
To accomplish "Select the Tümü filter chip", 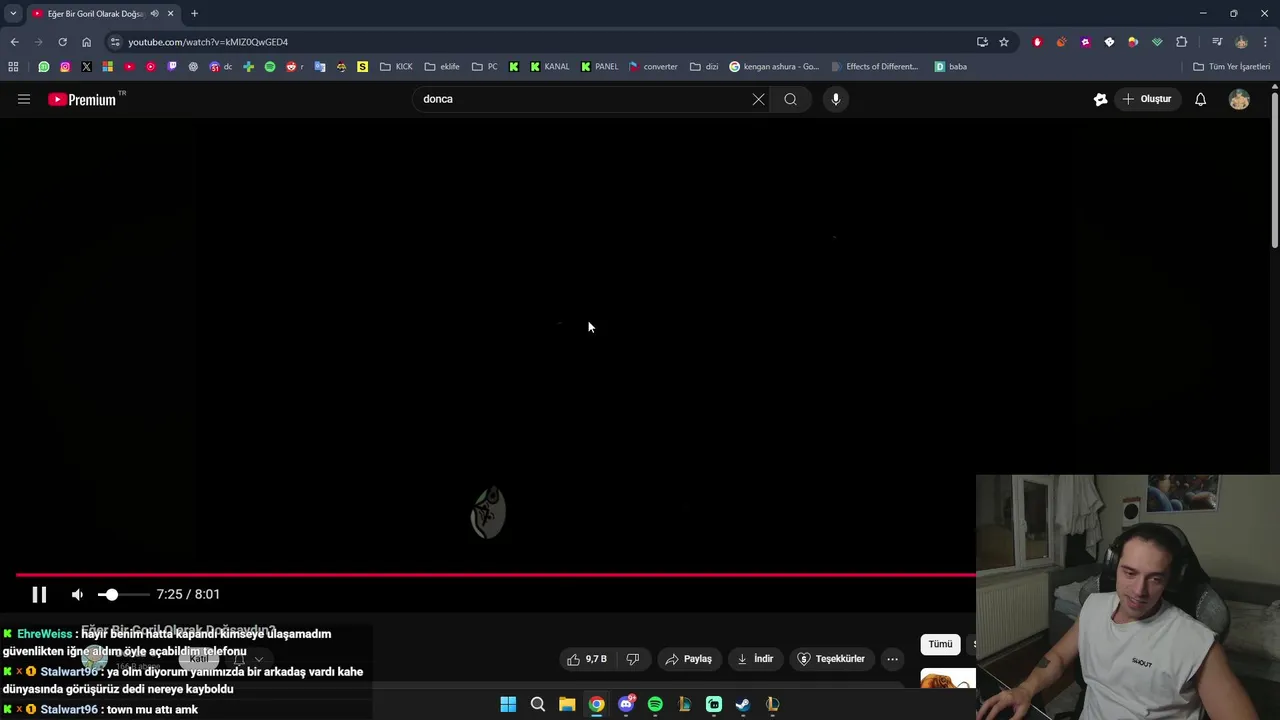I will coord(940,644).
